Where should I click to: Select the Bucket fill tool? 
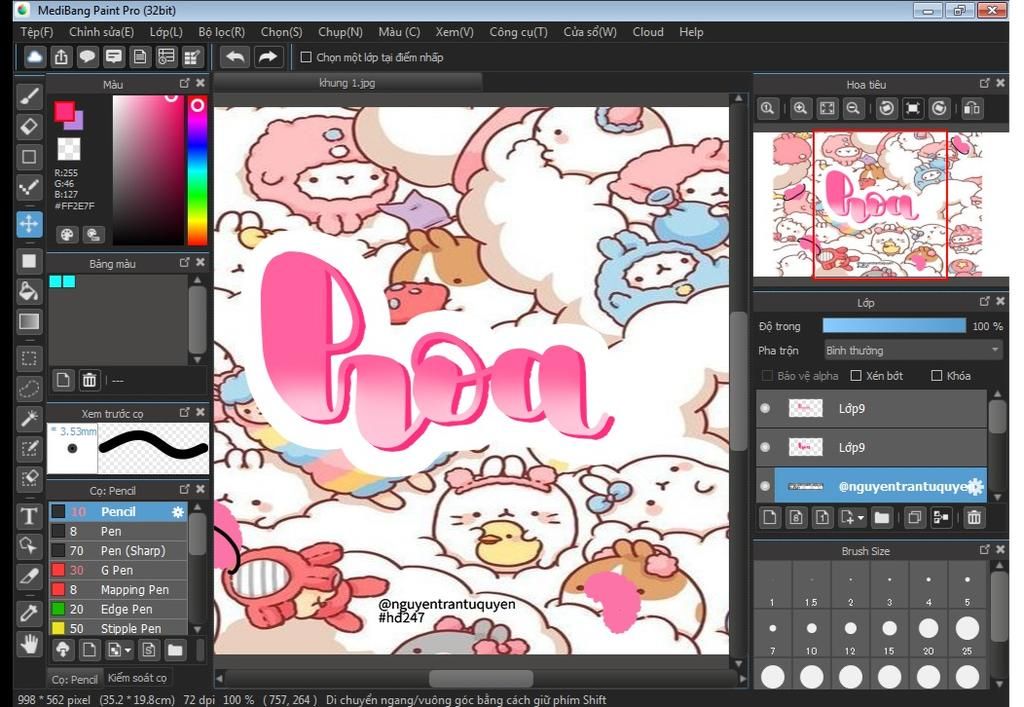pos(29,291)
